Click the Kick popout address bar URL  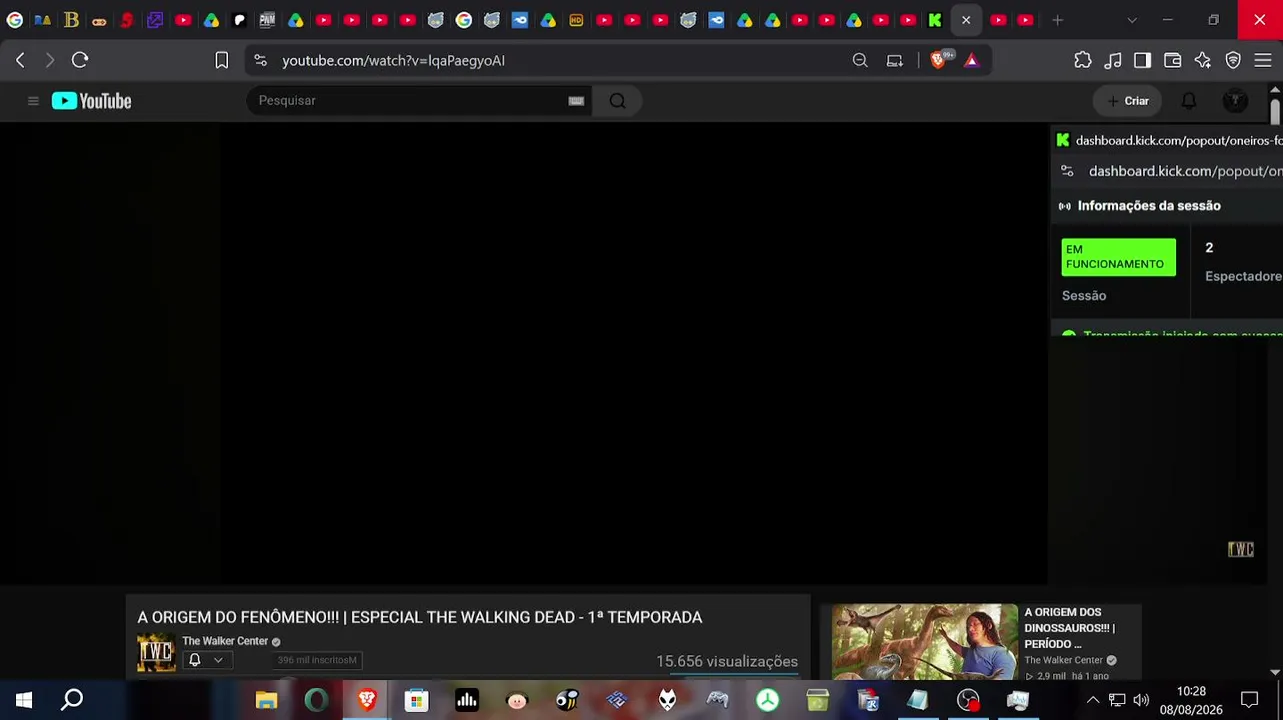click(x=1185, y=171)
